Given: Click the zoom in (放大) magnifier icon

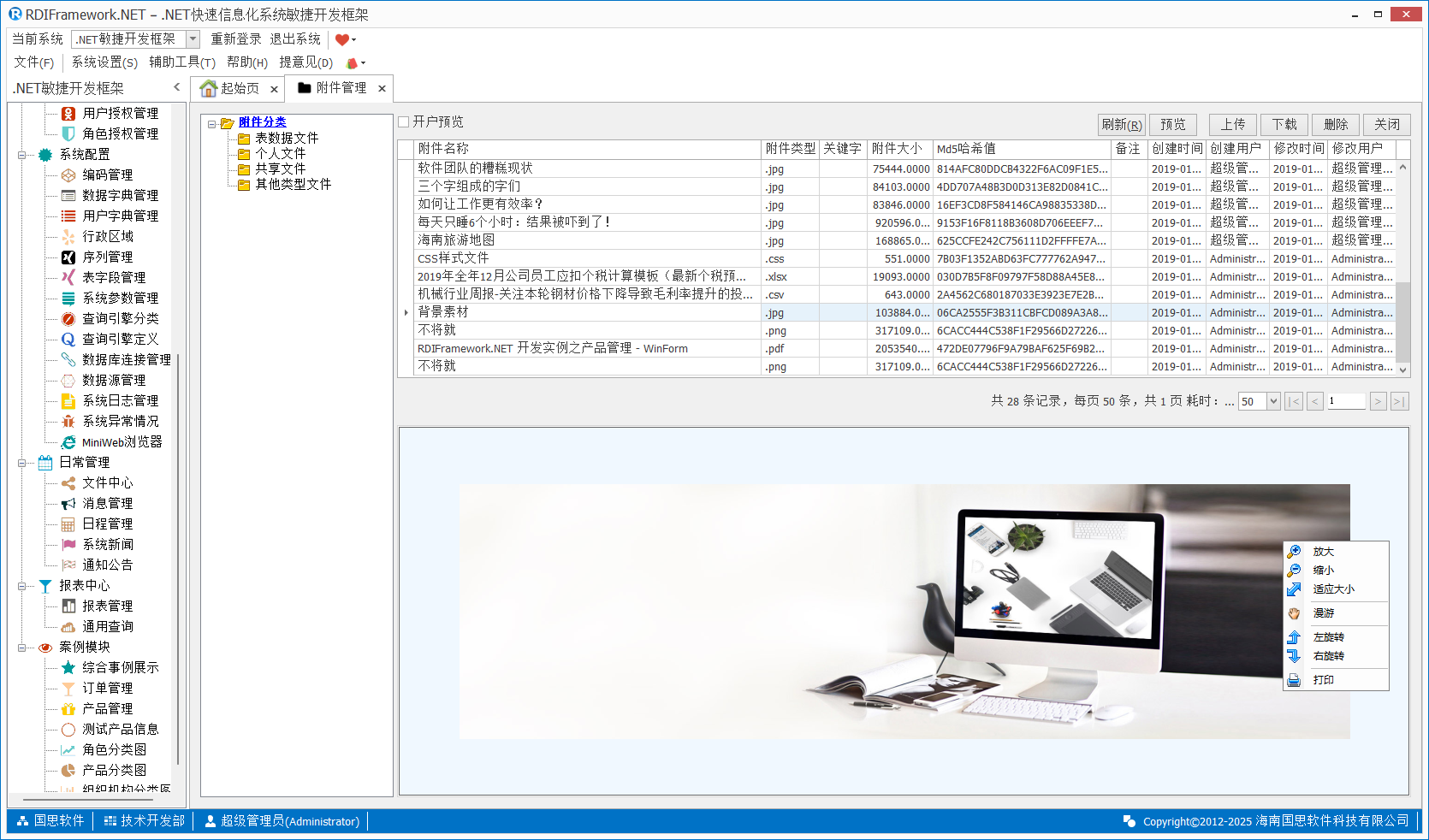Looking at the screenshot, I should (x=1294, y=552).
